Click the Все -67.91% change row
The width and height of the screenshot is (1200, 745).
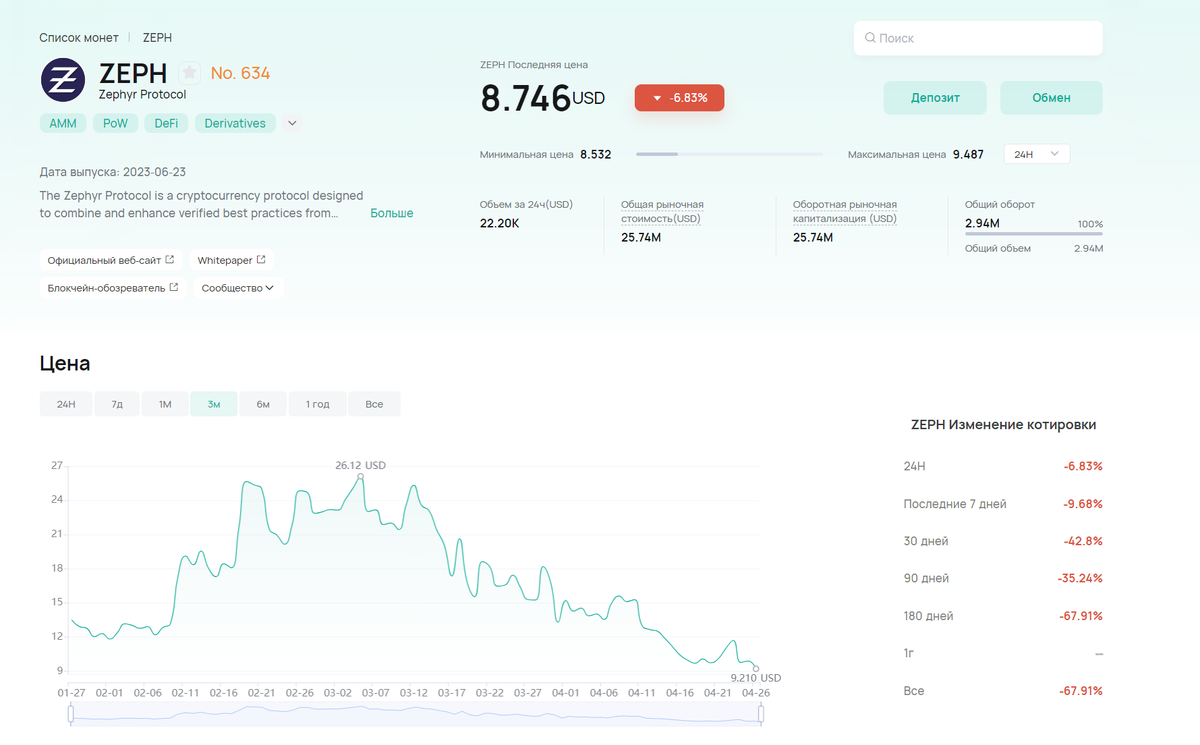pyautogui.click(x=1003, y=691)
